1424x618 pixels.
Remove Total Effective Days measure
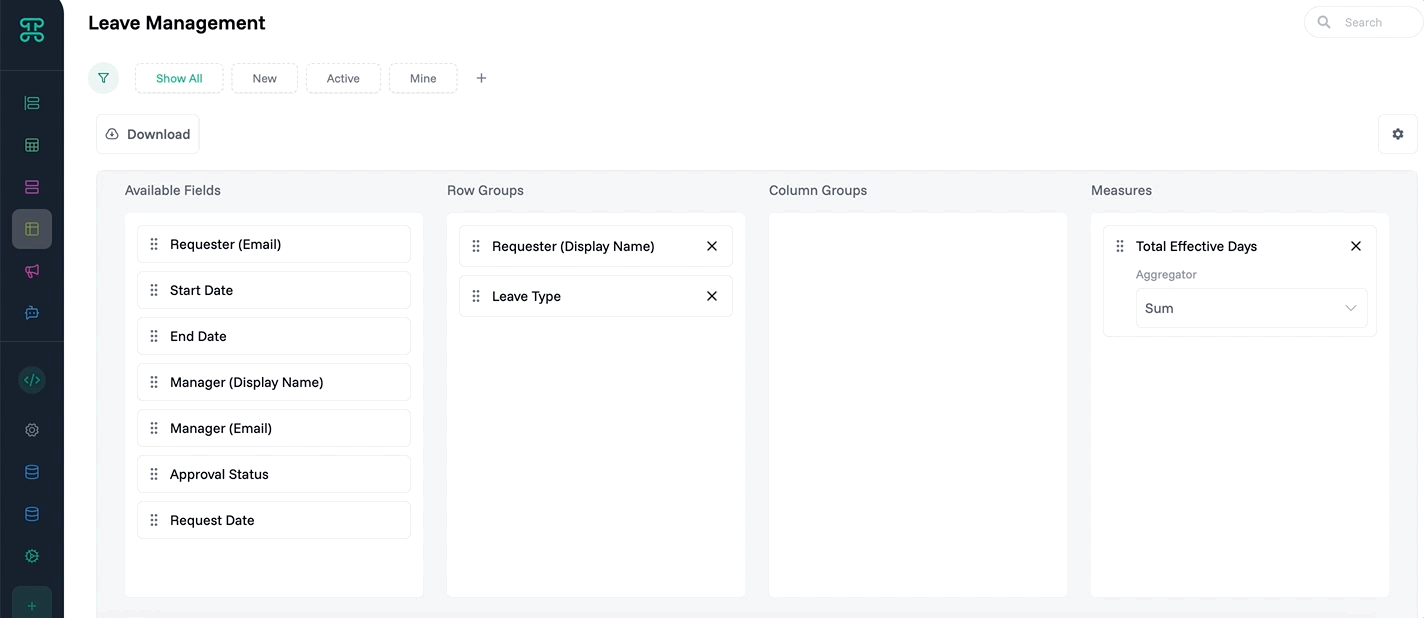pyautogui.click(x=1356, y=246)
